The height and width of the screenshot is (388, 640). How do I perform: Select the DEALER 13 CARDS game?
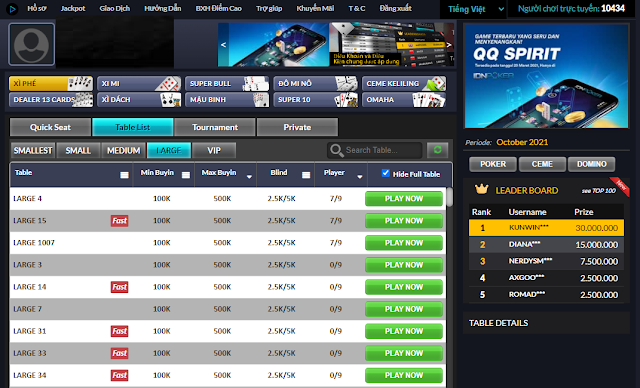(51, 100)
